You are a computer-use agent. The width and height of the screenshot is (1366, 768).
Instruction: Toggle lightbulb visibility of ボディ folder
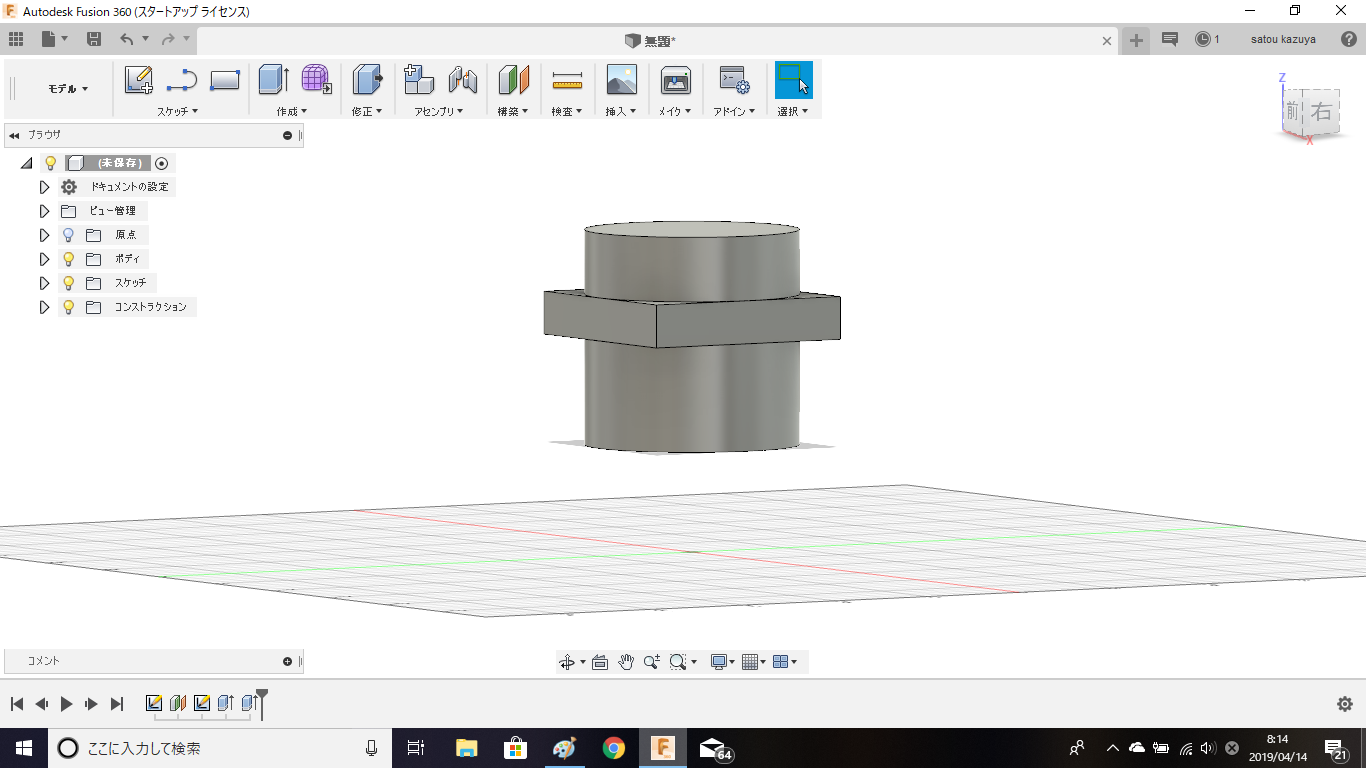(68, 259)
